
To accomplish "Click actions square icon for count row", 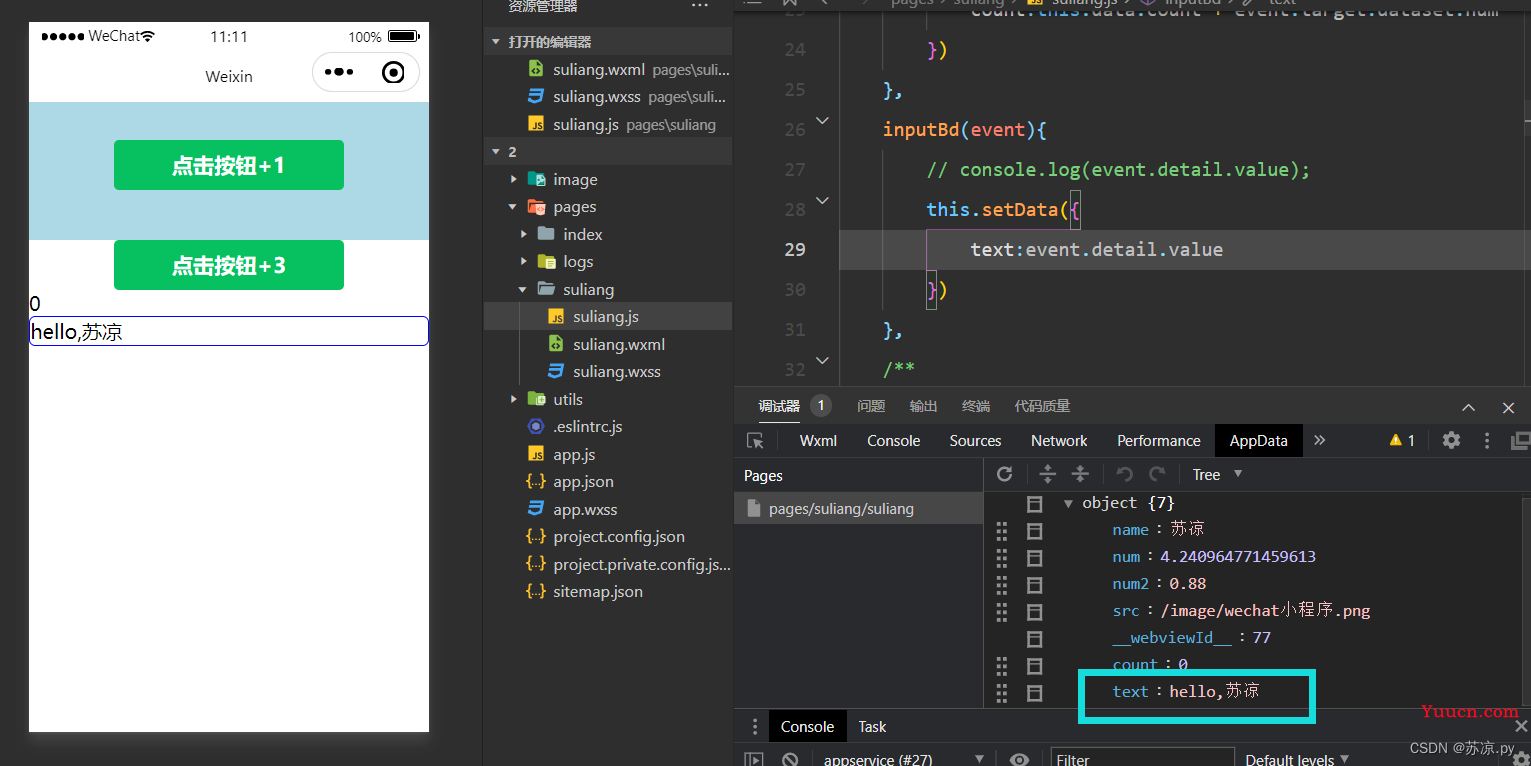I will (1035, 665).
